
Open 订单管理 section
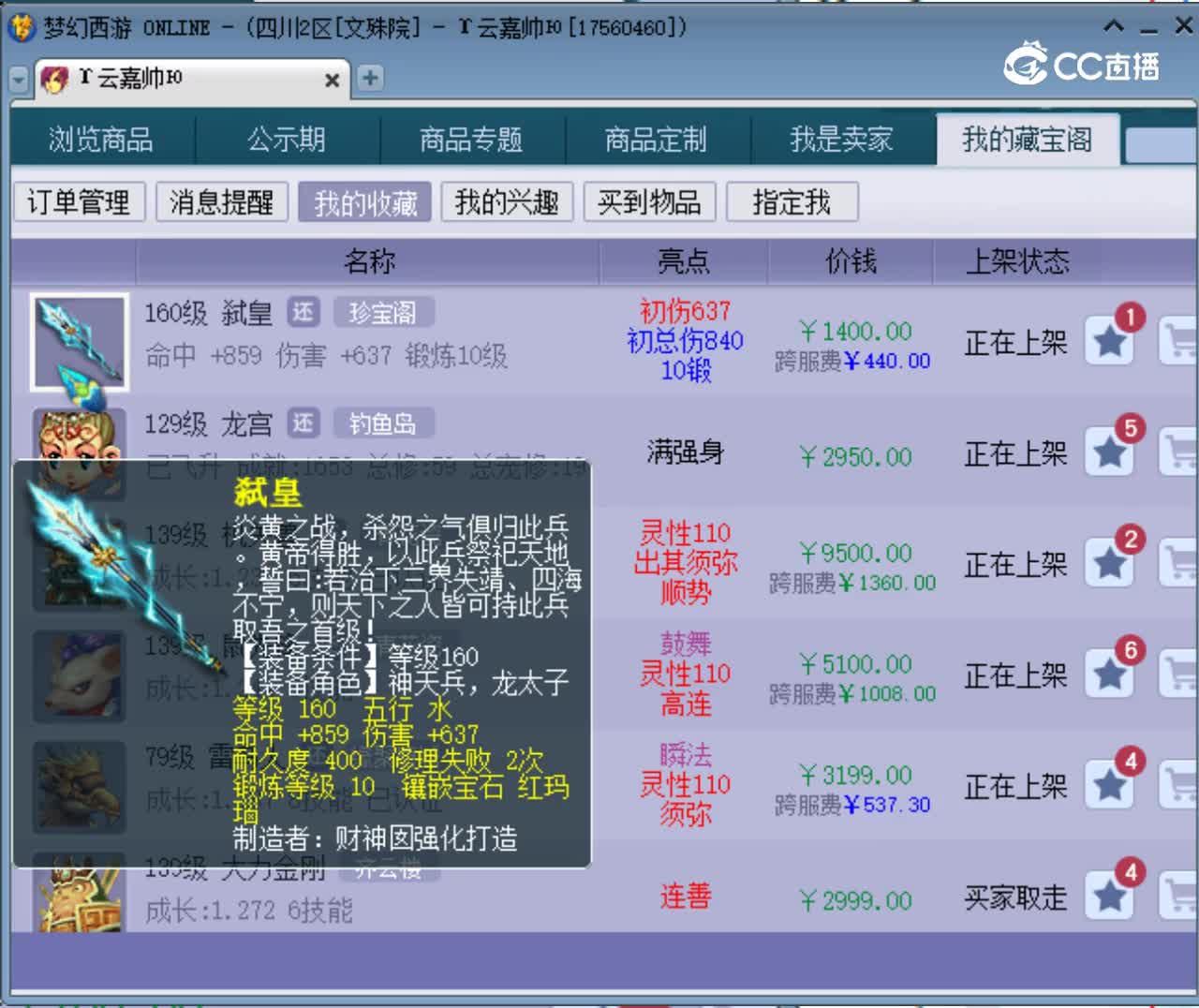[x=79, y=201]
